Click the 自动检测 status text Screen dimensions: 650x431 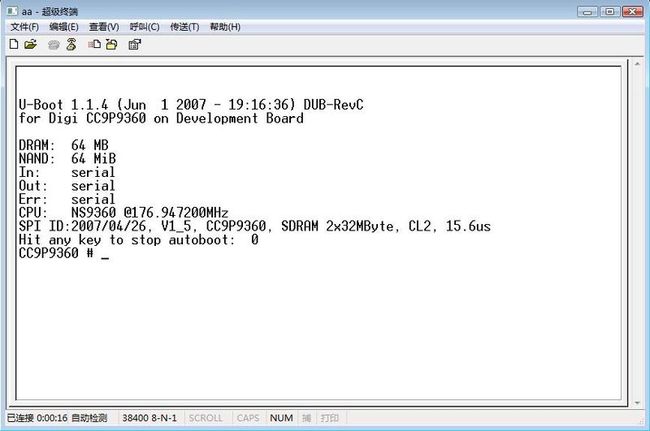click(x=89, y=418)
